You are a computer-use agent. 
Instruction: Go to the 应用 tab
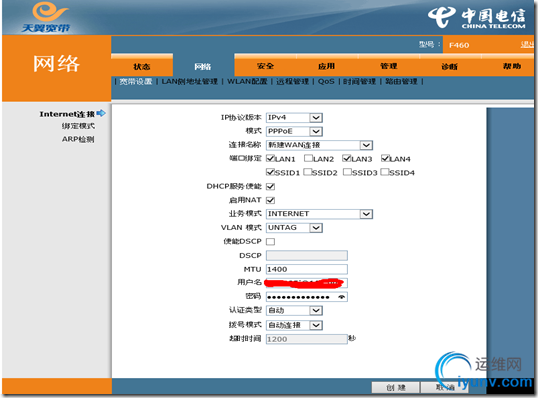click(x=326, y=65)
